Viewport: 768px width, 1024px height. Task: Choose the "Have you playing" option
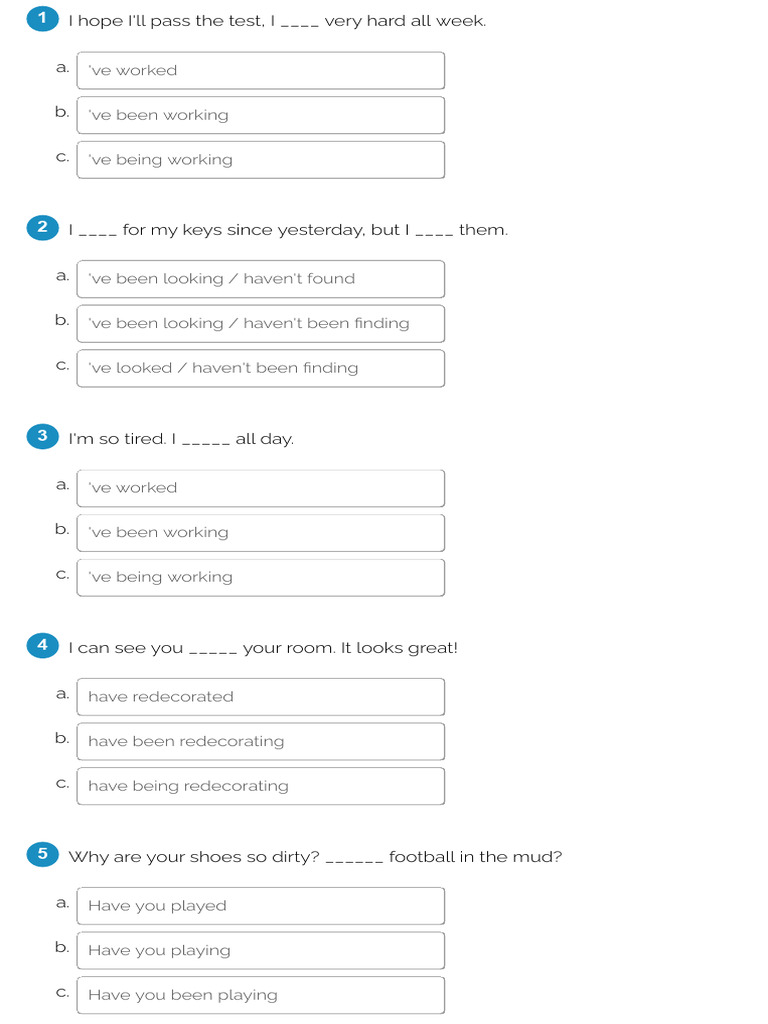260,951
